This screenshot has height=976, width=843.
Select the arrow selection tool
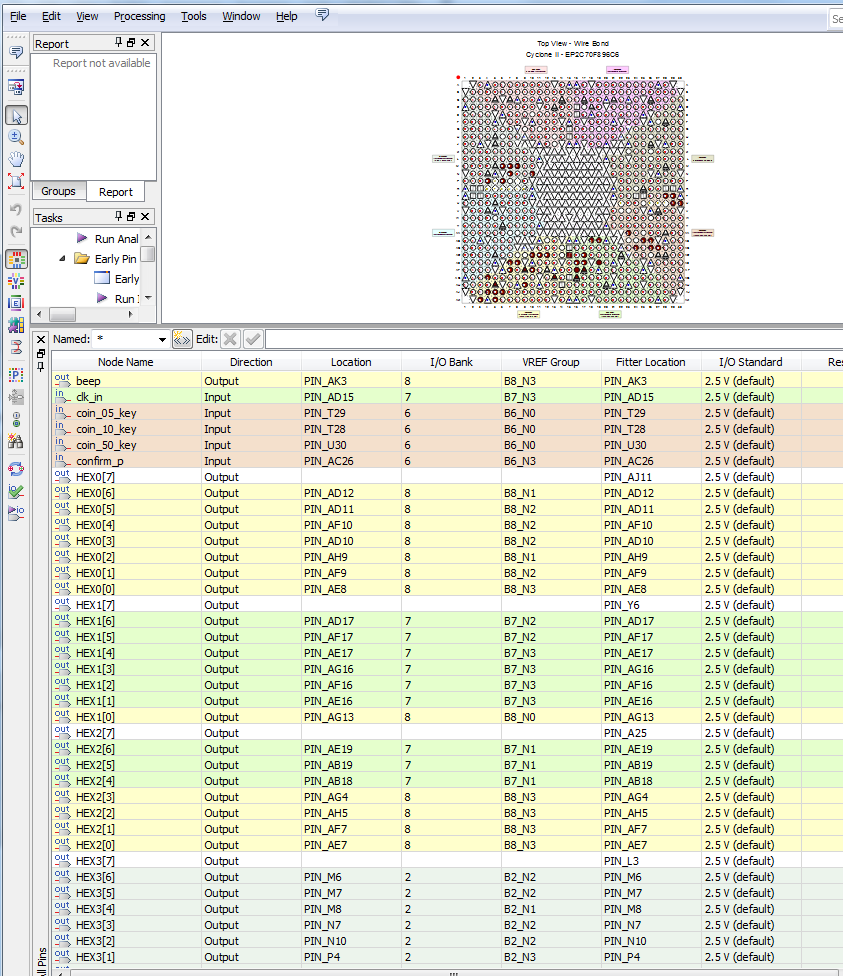(16, 116)
